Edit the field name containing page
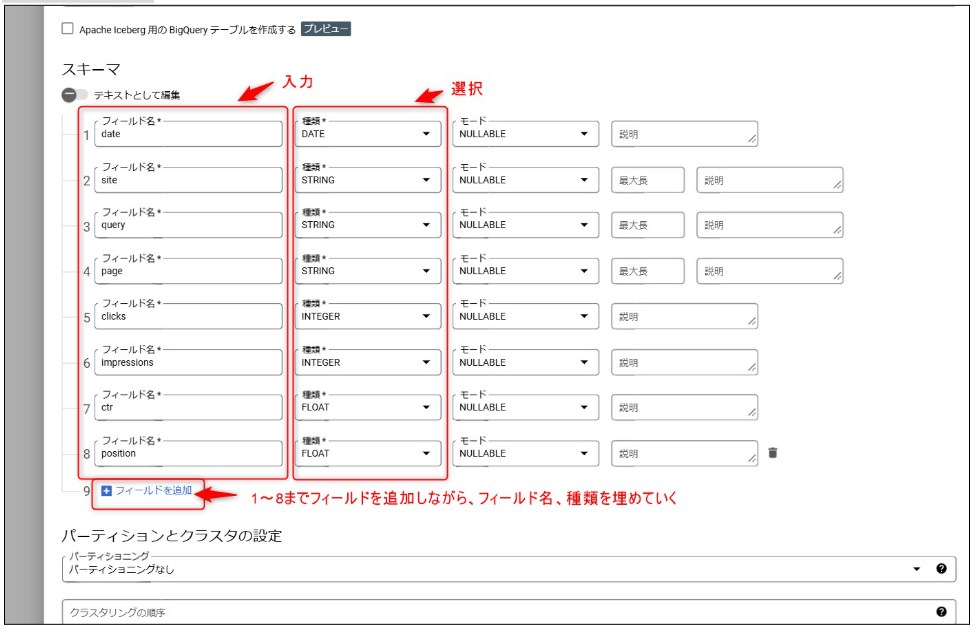Image resolution: width=977 pixels, height=632 pixels. 188,271
